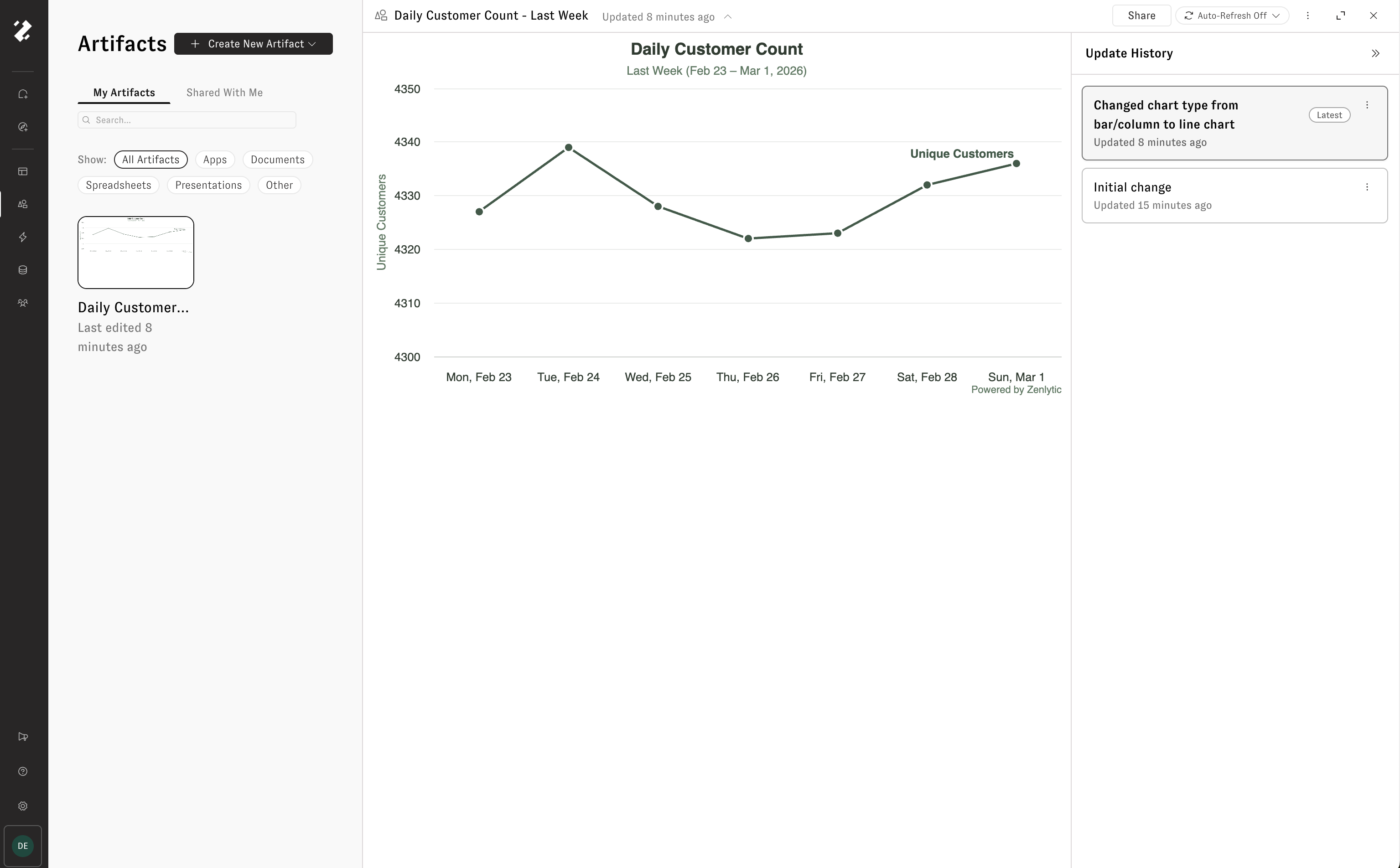Open the dashboards layout icon in sidebar
Viewport: 1400px width, 868px height.
pos(23,171)
